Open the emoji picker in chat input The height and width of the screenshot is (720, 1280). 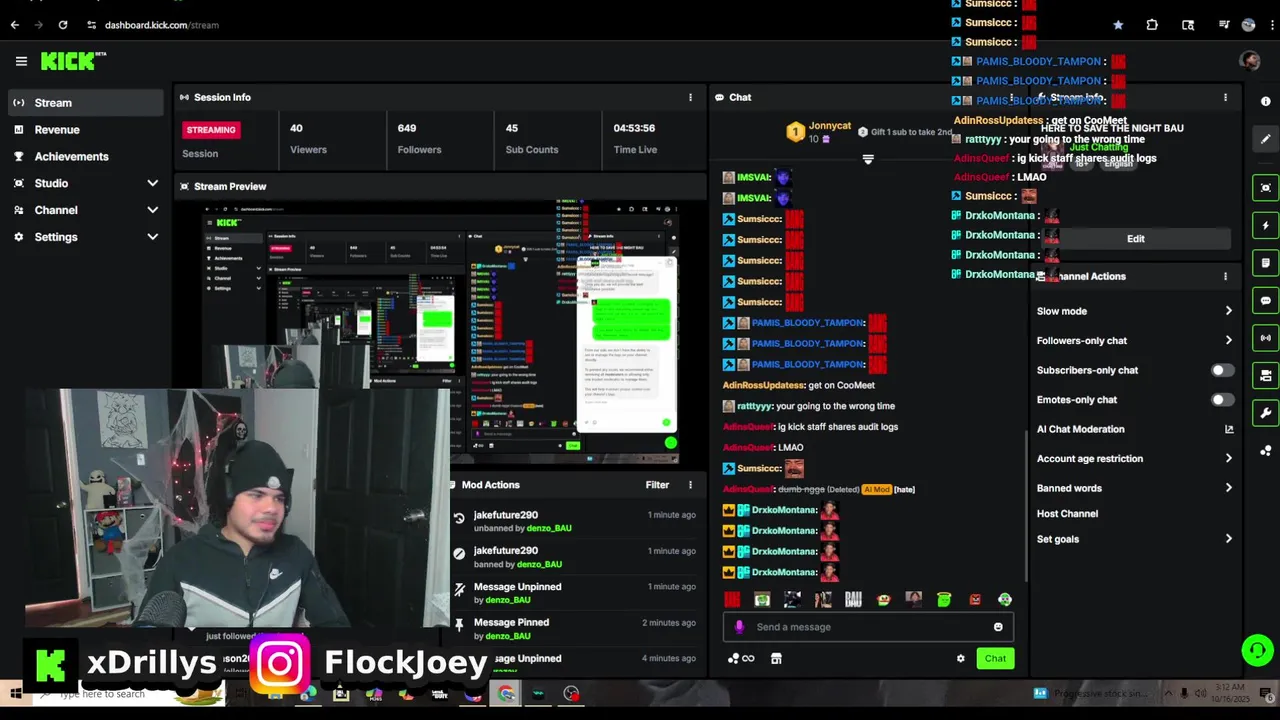[998, 627]
